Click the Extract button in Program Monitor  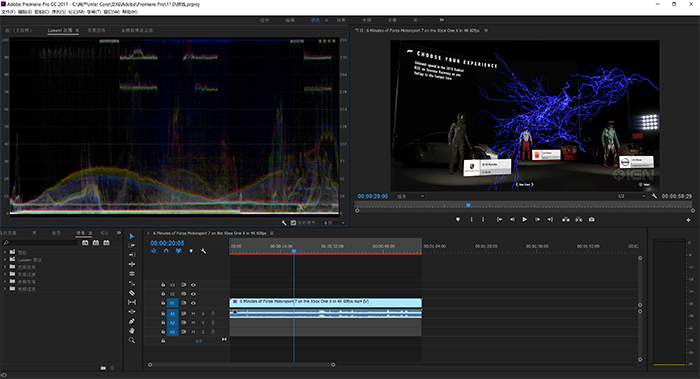(x=579, y=219)
